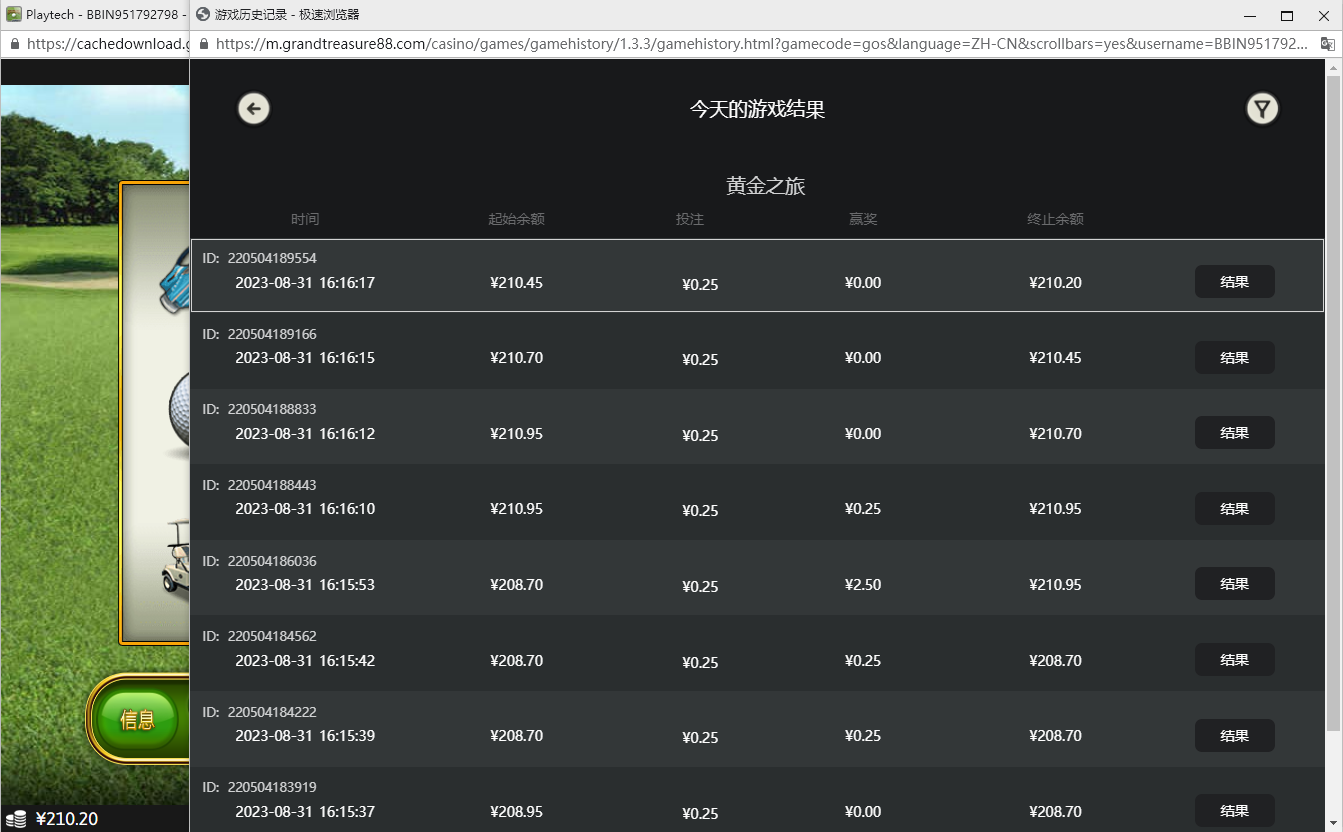This screenshot has width=1343, height=832.
Task: Open 结果 for ID 220504184222
Action: coord(1234,736)
